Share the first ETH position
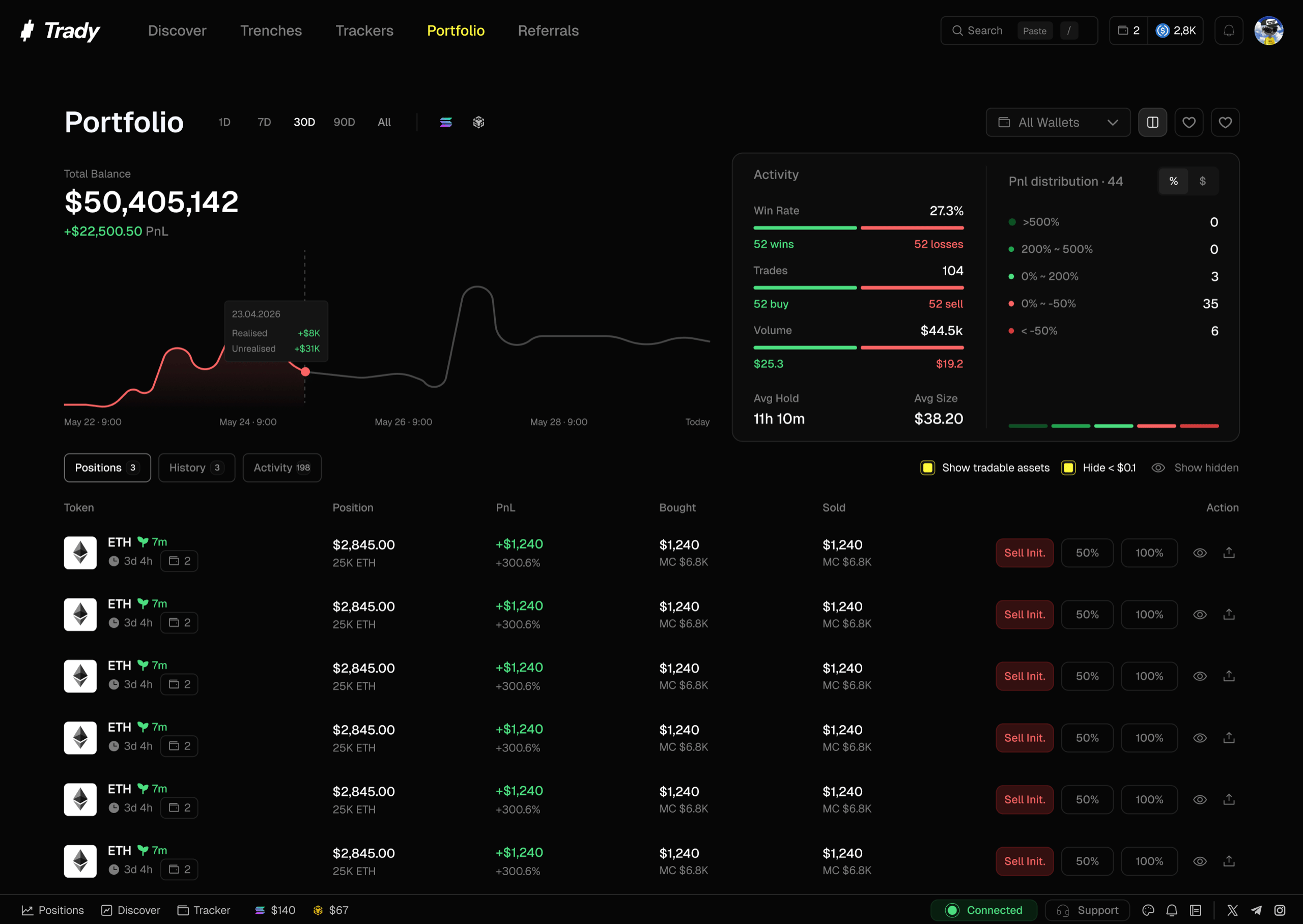The height and width of the screenshot is (924, 1303). [1229, 553]
